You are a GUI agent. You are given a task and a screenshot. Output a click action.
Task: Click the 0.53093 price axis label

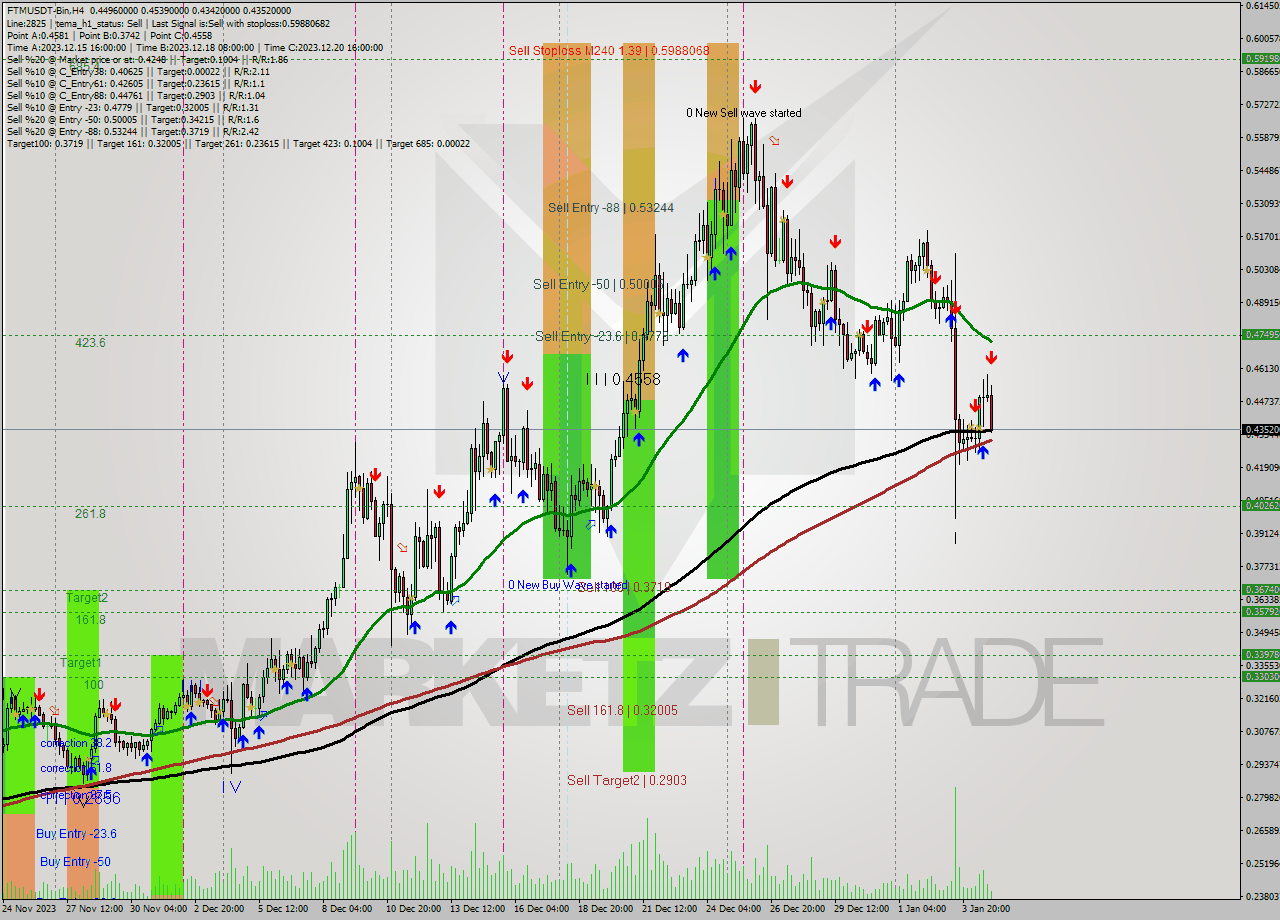(x=1262, y=203)
